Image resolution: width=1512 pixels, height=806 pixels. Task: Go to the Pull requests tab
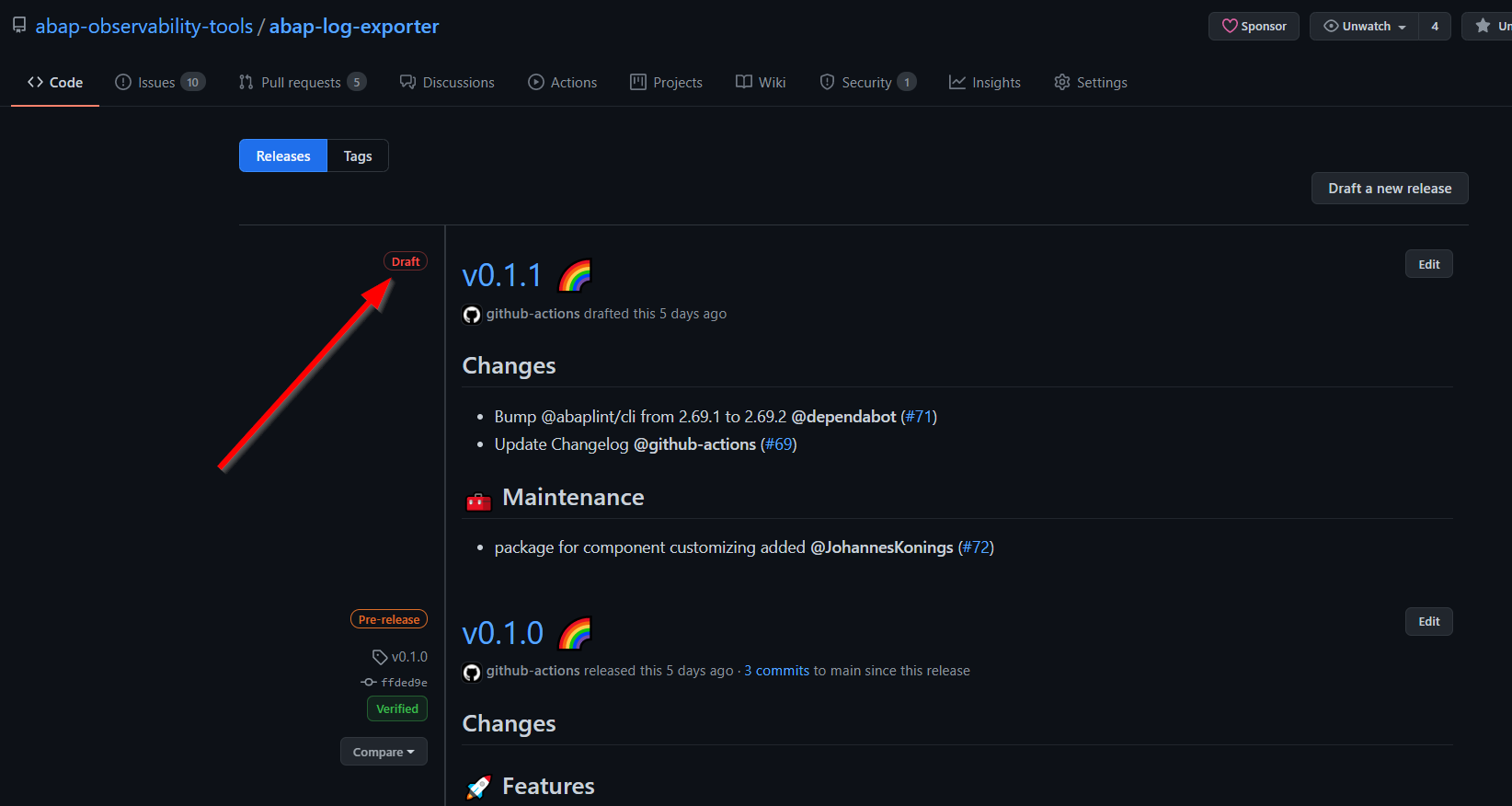(x=302, y=83)
